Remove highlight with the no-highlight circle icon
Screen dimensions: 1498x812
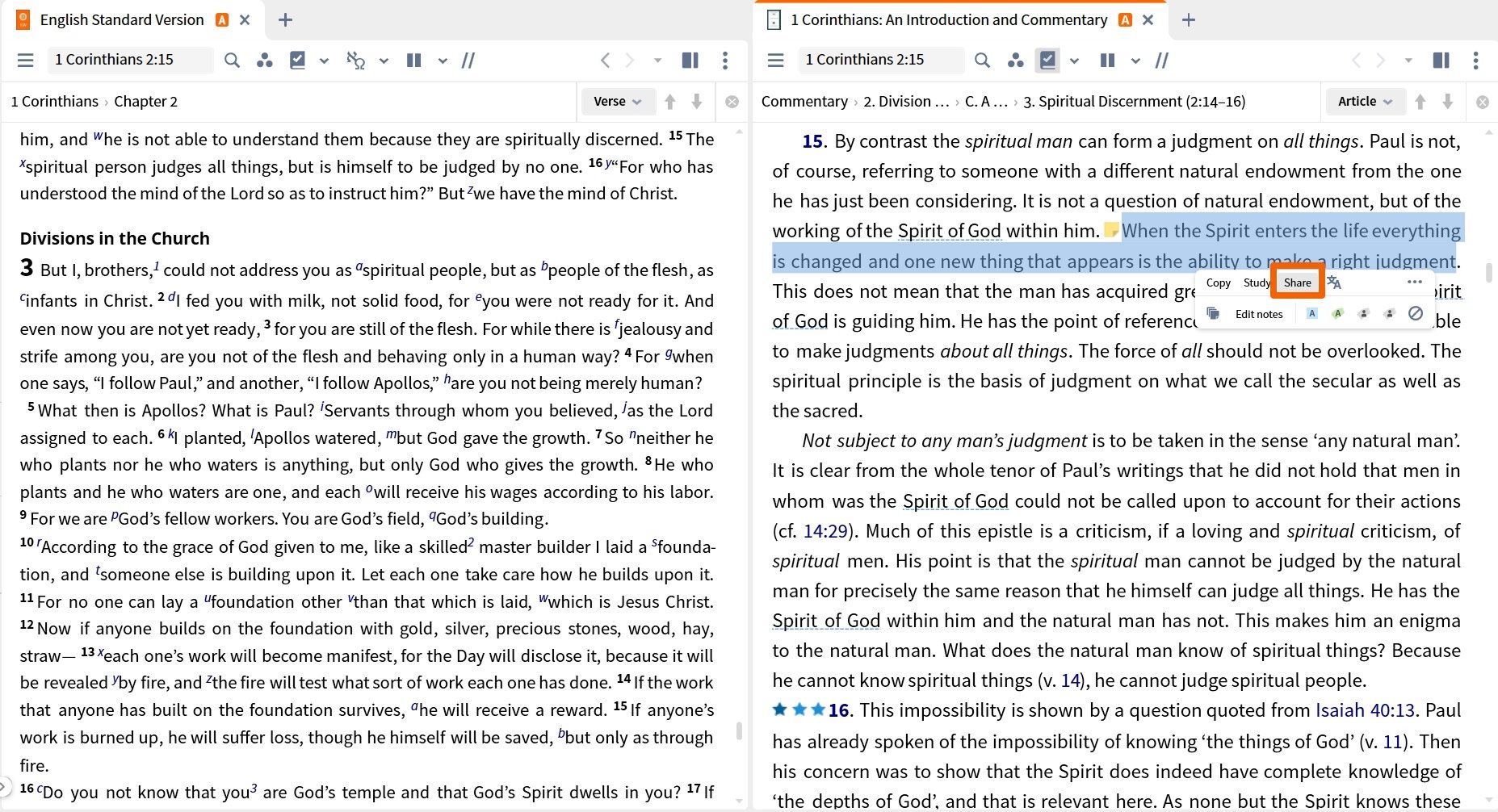[1416, 313]
